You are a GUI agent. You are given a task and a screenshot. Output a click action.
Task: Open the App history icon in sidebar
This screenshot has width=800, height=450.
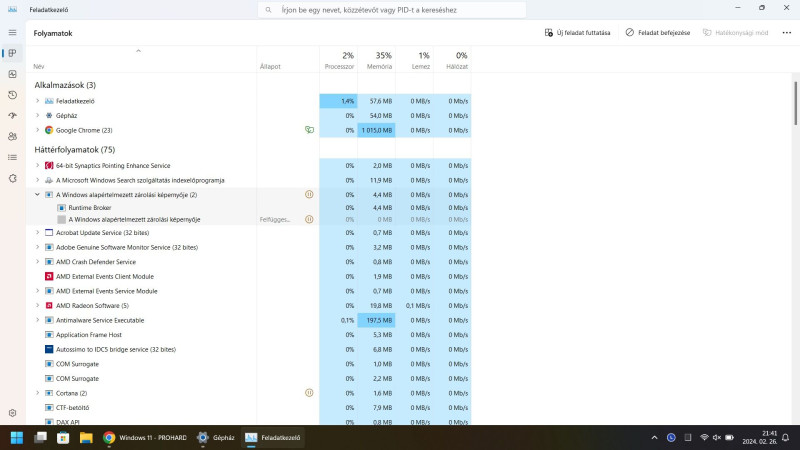(12, 95)
